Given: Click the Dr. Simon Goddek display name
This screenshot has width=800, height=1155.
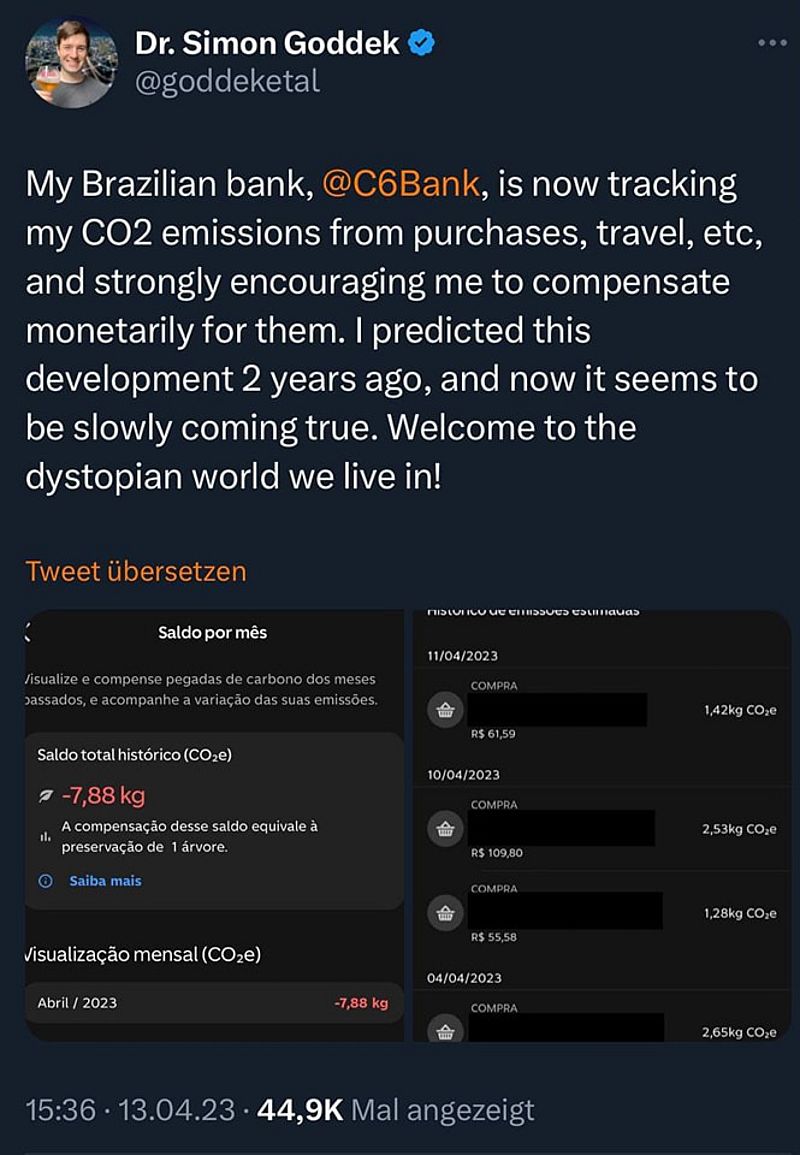Looking at the screenshot, I should click(x=268, y=43).
